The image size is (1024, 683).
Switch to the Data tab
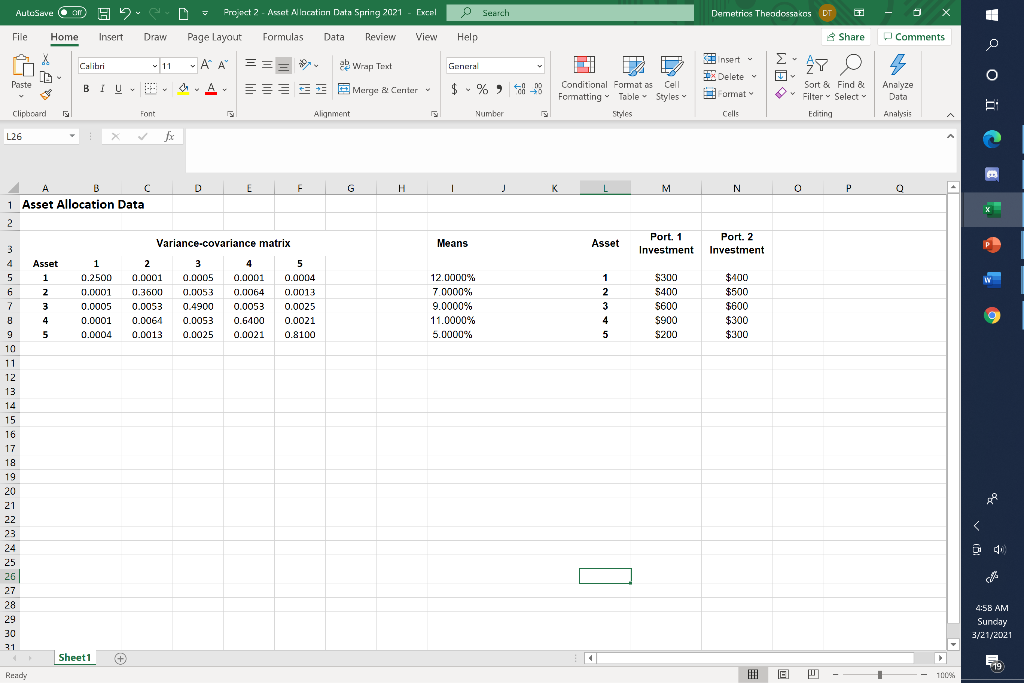coord(334,37)
